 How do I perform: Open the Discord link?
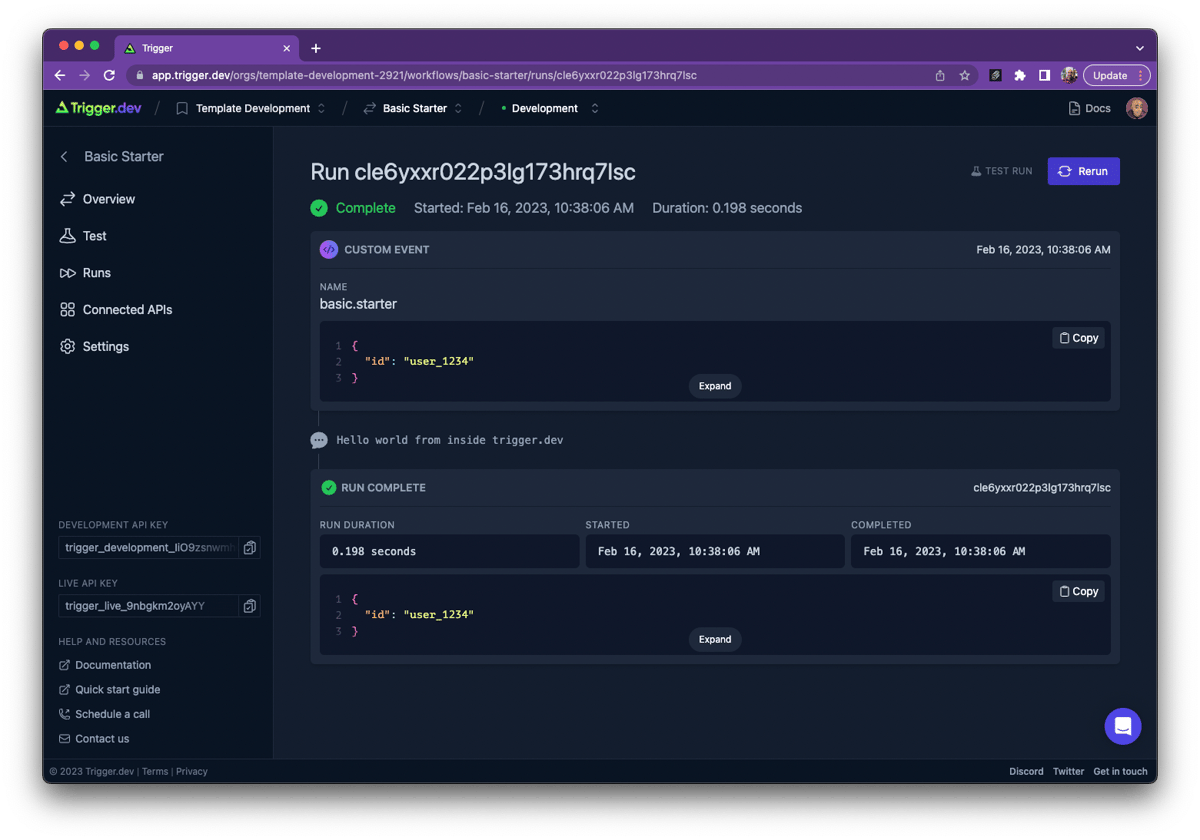(x=1026, y=772)
